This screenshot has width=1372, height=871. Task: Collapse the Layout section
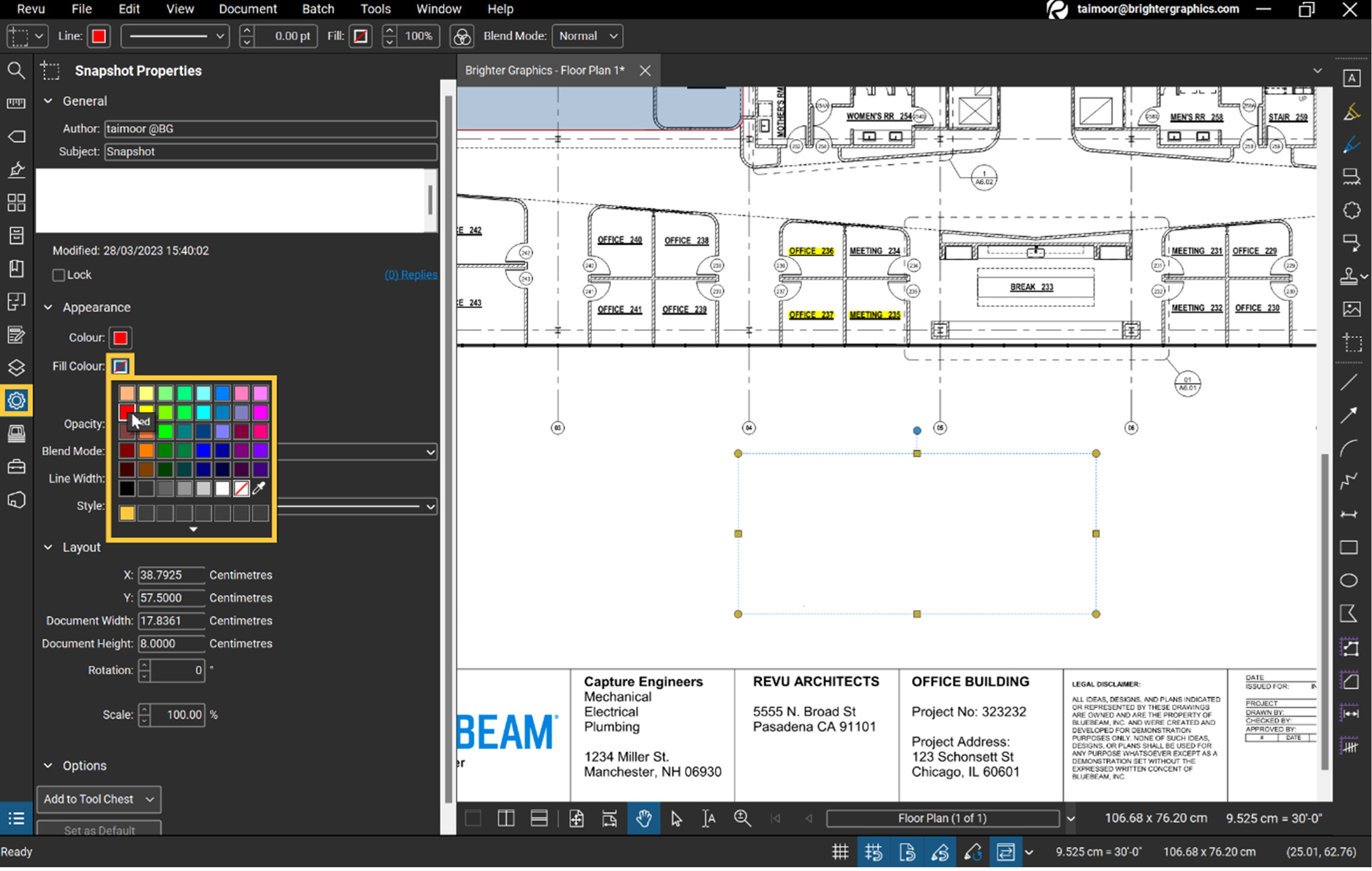[x=48, y=548]
